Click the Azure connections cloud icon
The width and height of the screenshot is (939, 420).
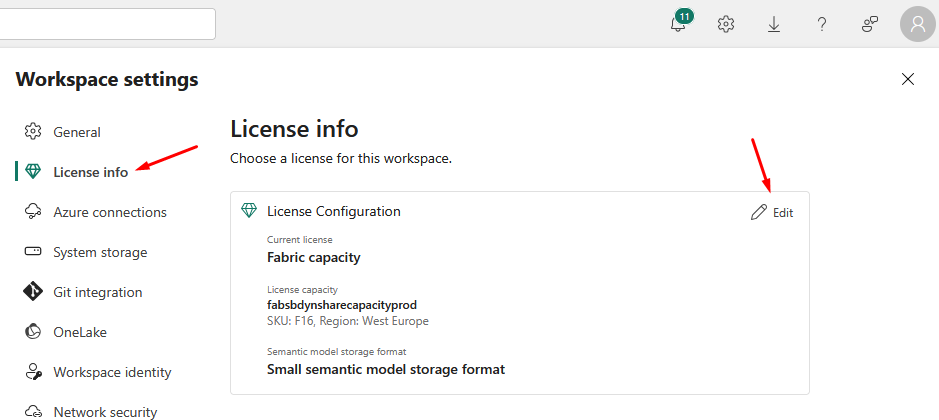click(32, 211)
